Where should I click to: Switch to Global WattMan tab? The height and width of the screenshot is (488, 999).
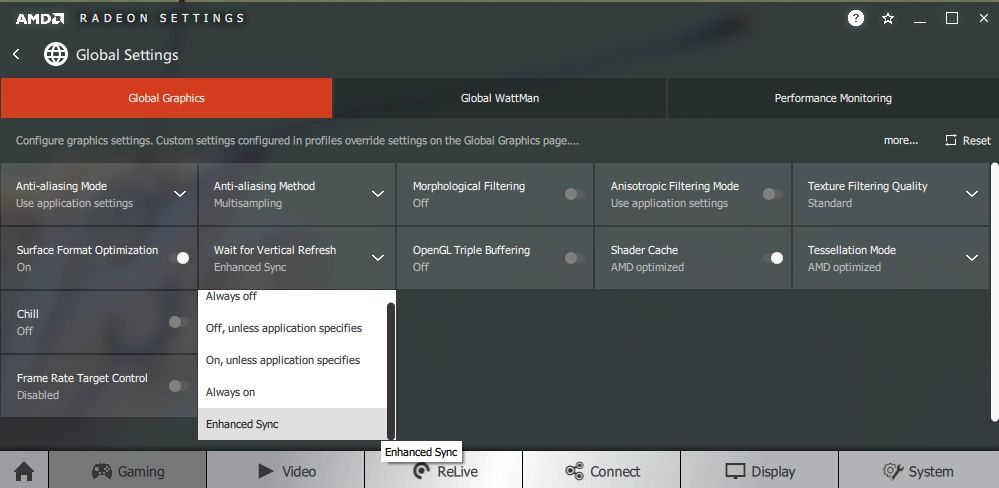coord(500,98)
